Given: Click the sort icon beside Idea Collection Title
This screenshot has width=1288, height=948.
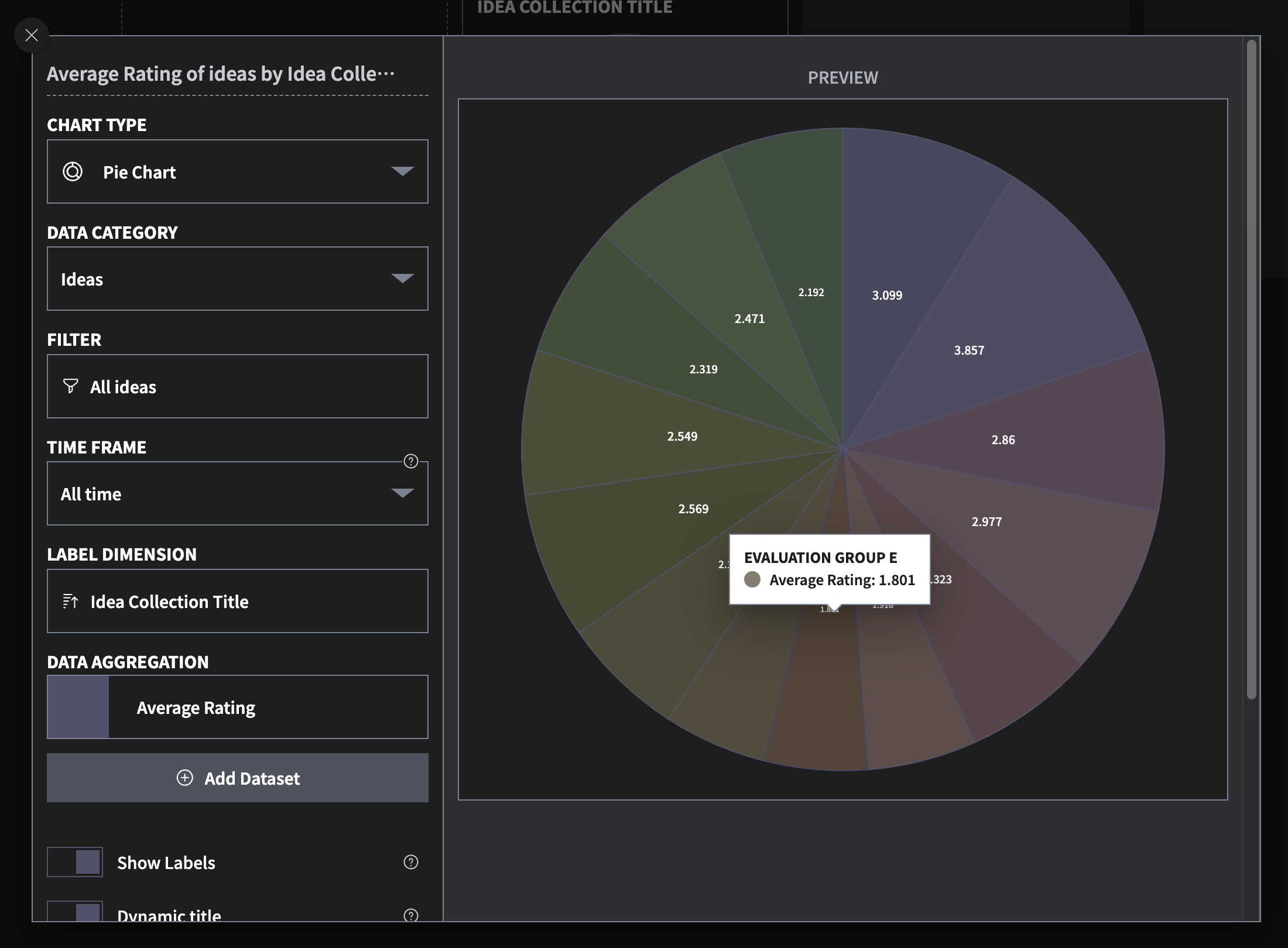Looking at the screenshot, I should [x=70, y=601].
